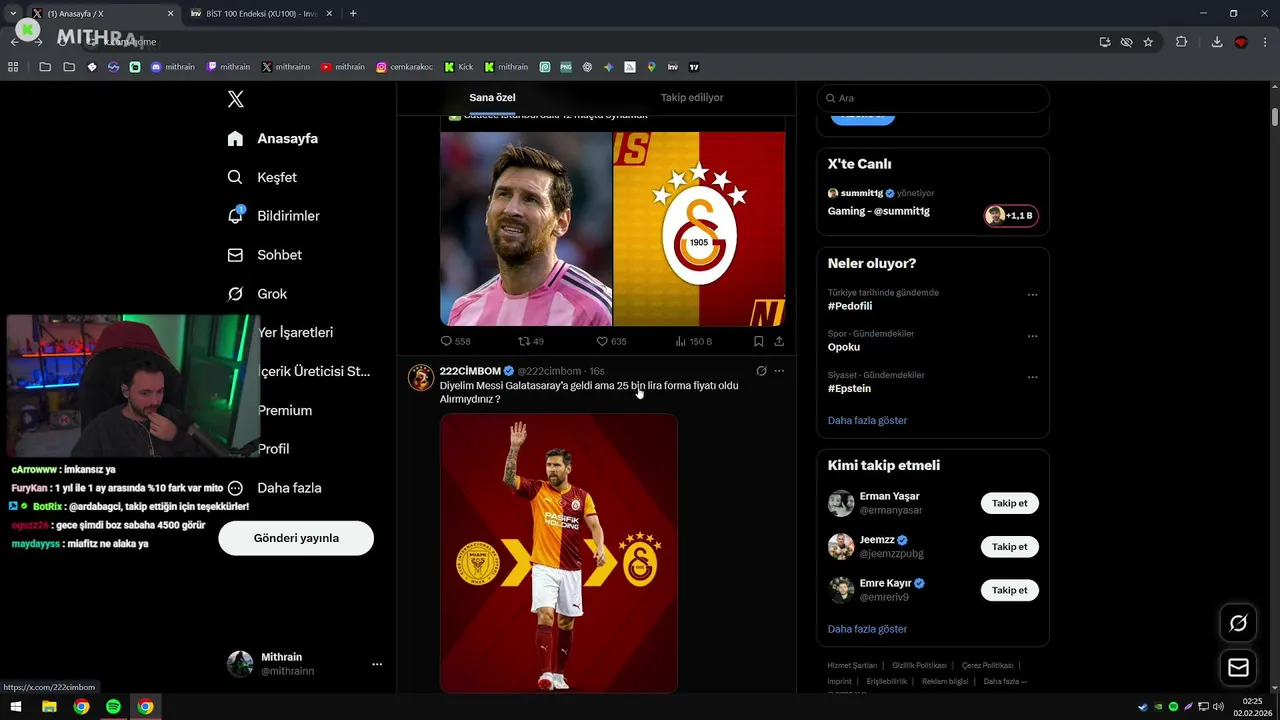
Task: Bookmark the Messi Galatasaray post
Action: coord(758,341)
